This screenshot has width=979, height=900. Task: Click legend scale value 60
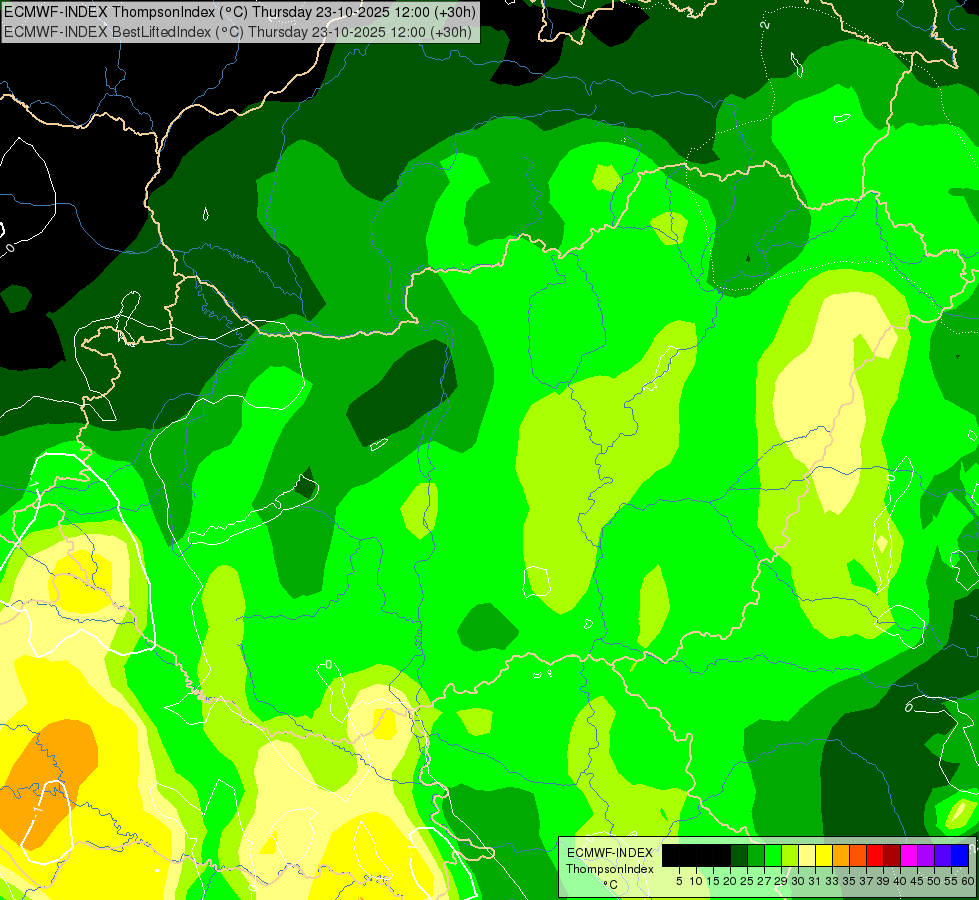(968, 881)
